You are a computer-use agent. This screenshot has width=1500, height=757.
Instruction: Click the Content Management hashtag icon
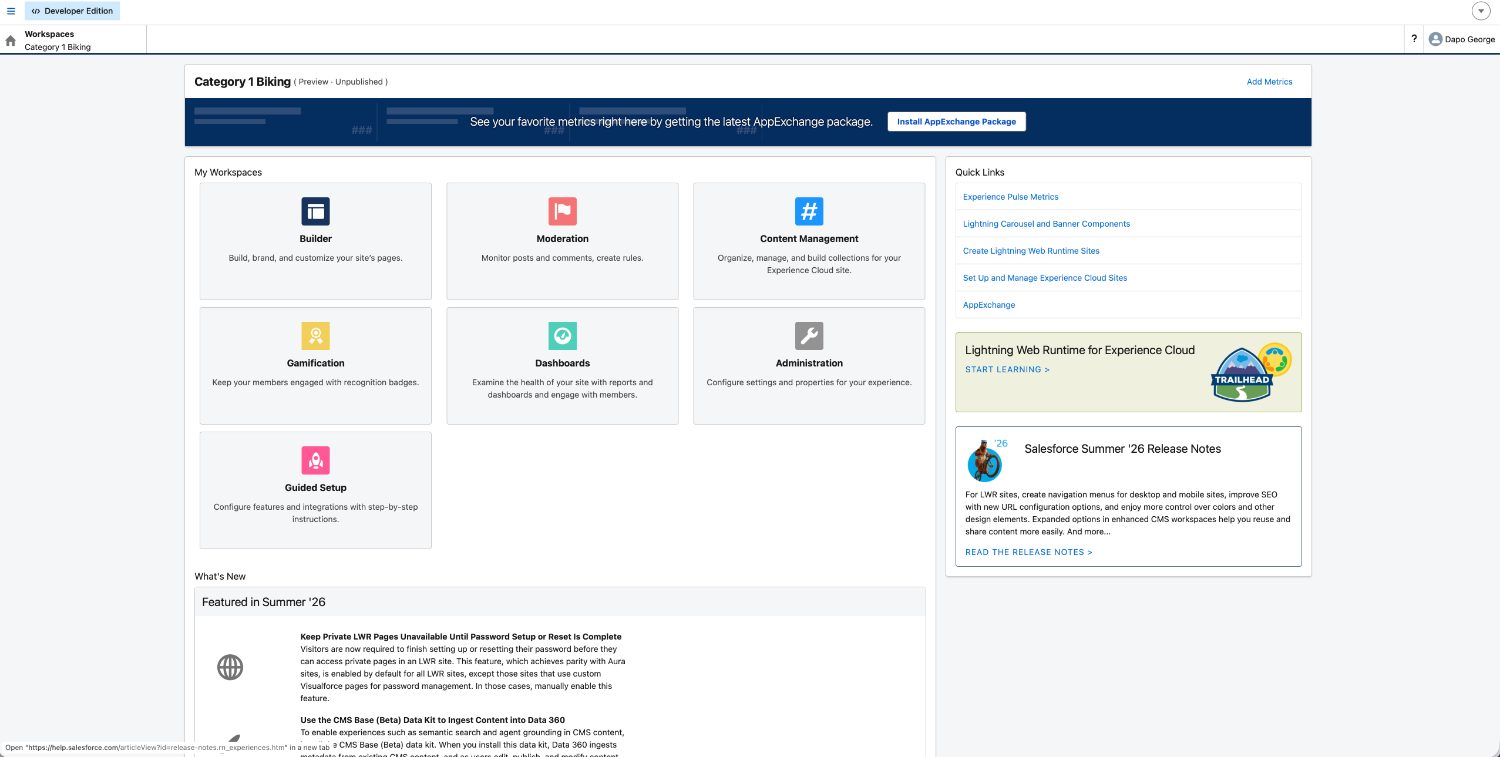click(809, 211)
